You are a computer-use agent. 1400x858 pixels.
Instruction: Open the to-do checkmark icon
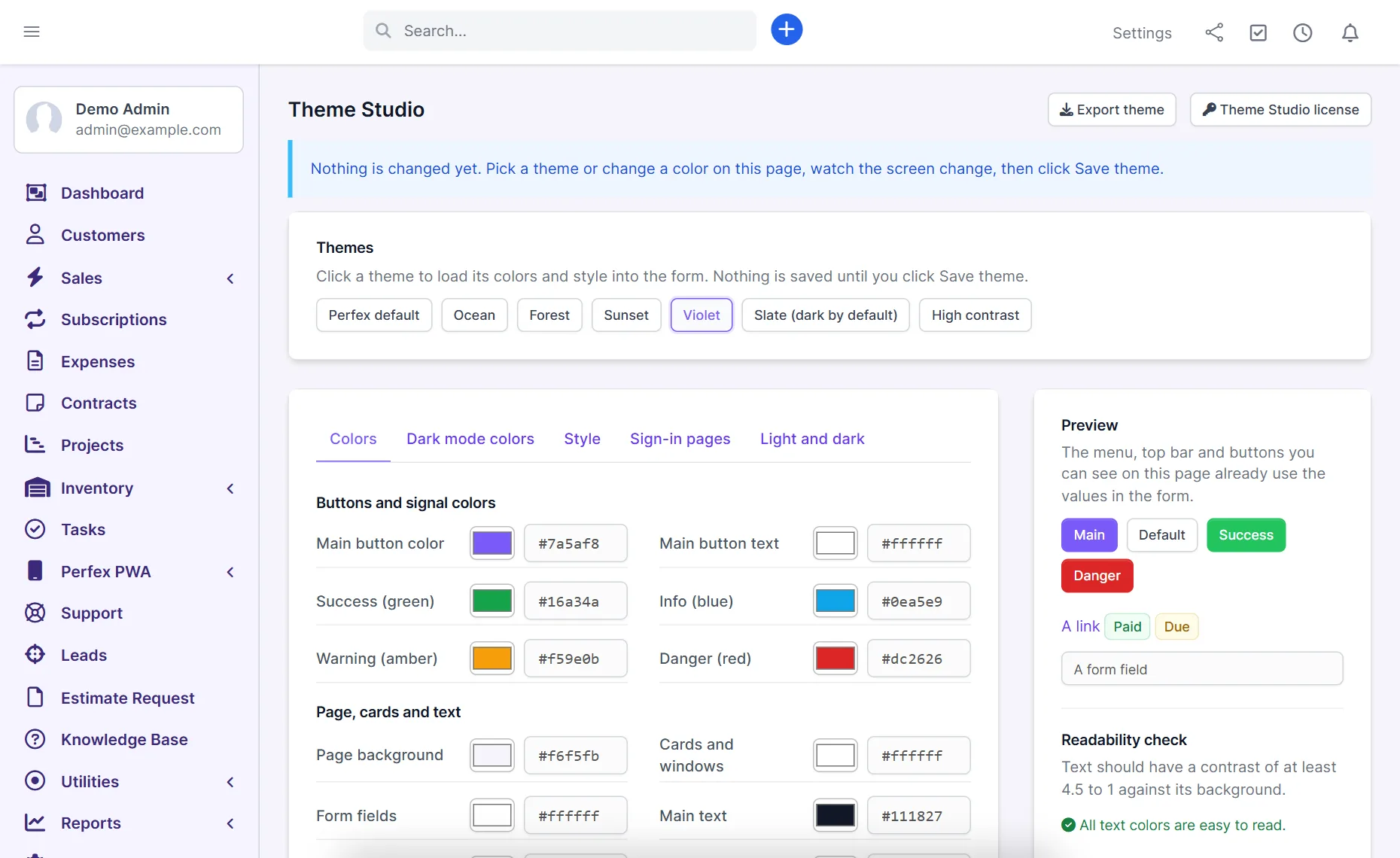pyautogui.click(x=1258, y=32)
